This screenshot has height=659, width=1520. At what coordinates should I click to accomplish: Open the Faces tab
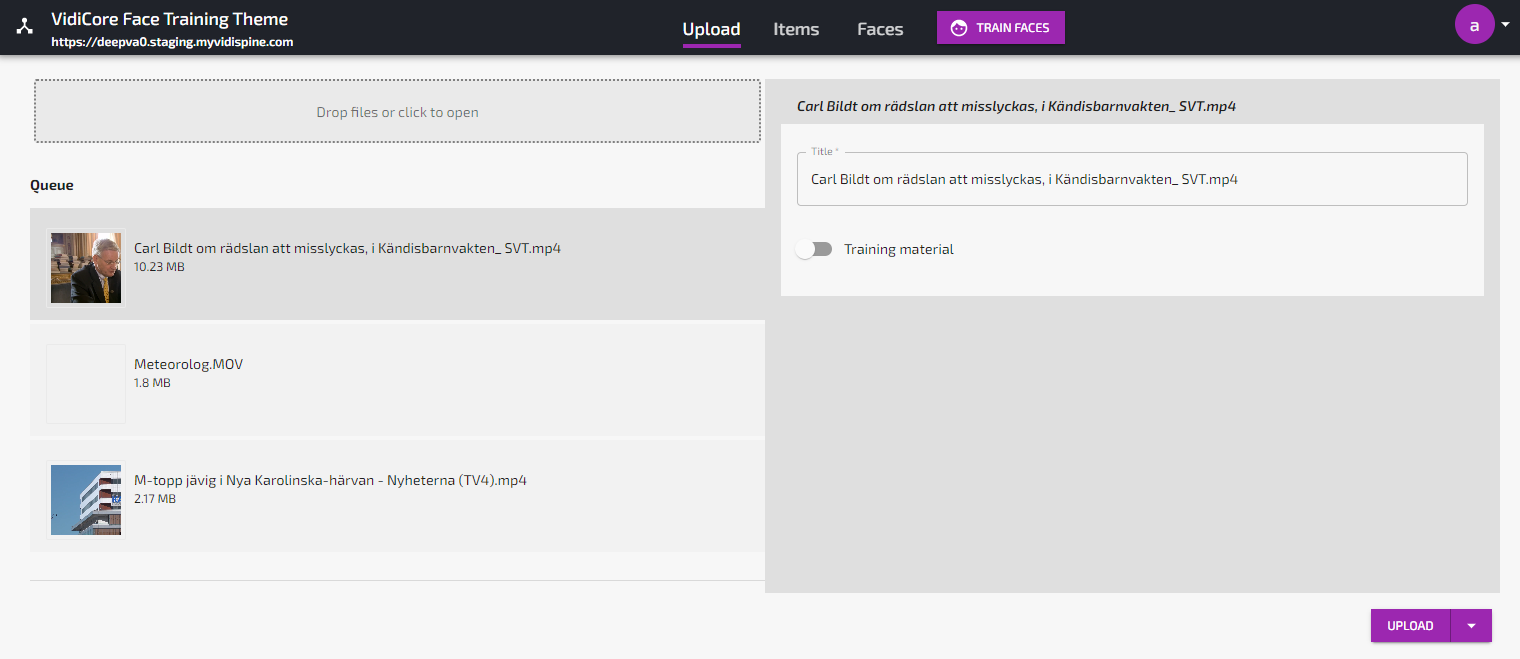[880, 29]
